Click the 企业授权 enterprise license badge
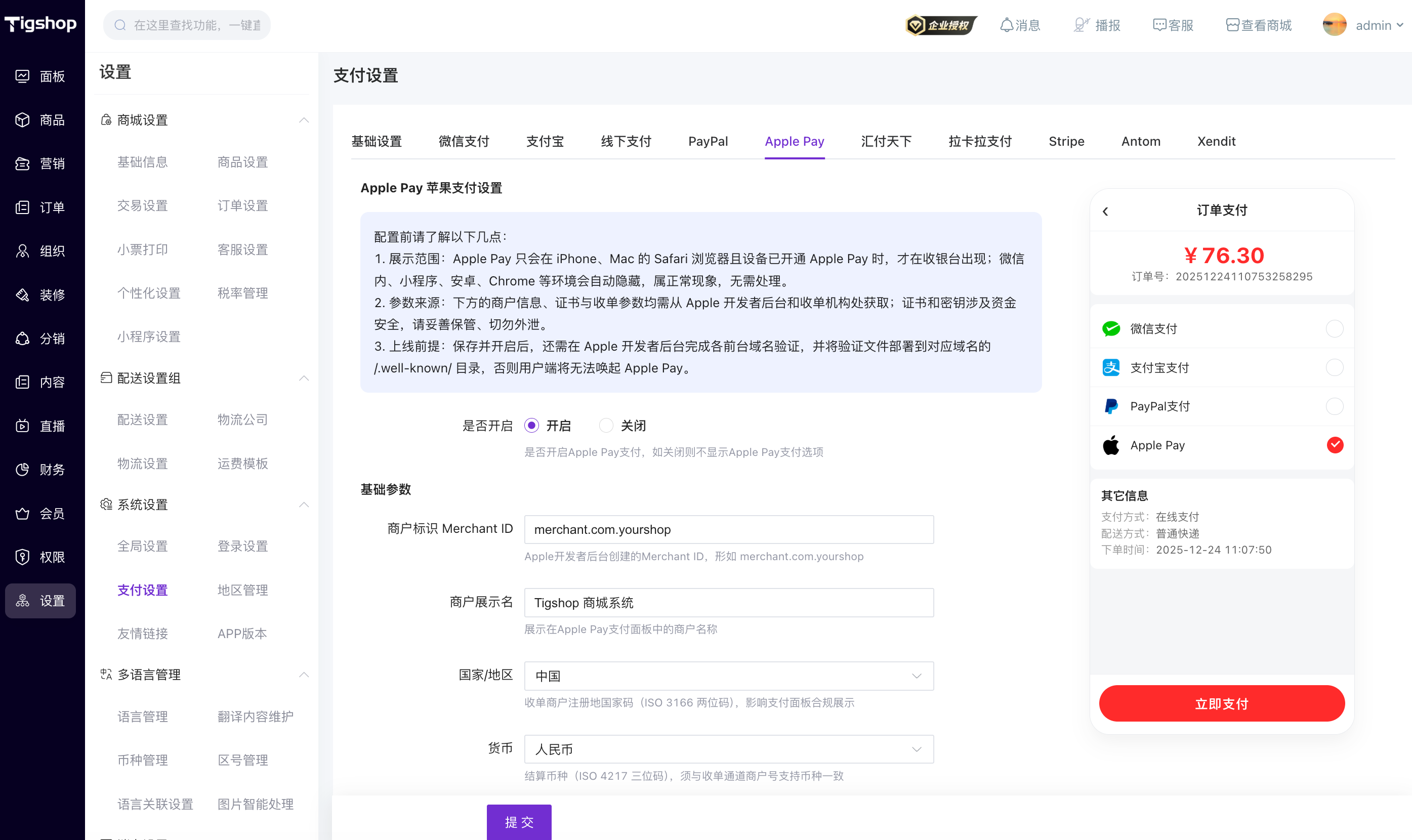This screenshot has width=1412, height=840. (x=941, y=25)
